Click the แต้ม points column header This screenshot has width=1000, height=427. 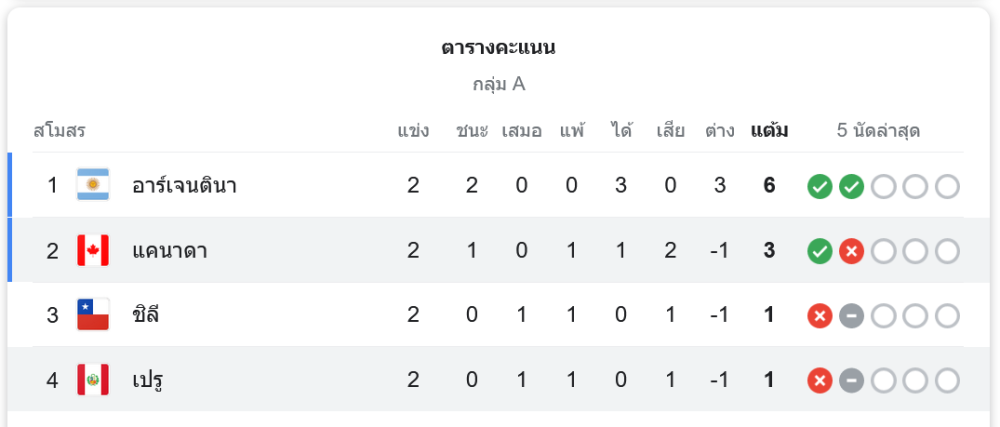click(x=769, y=130)
